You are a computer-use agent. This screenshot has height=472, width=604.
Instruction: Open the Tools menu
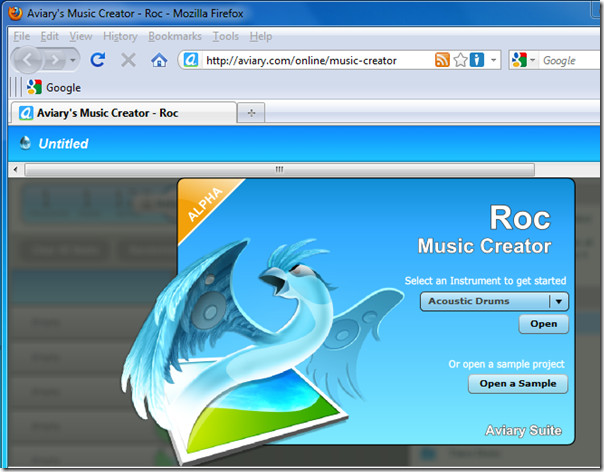225,36
